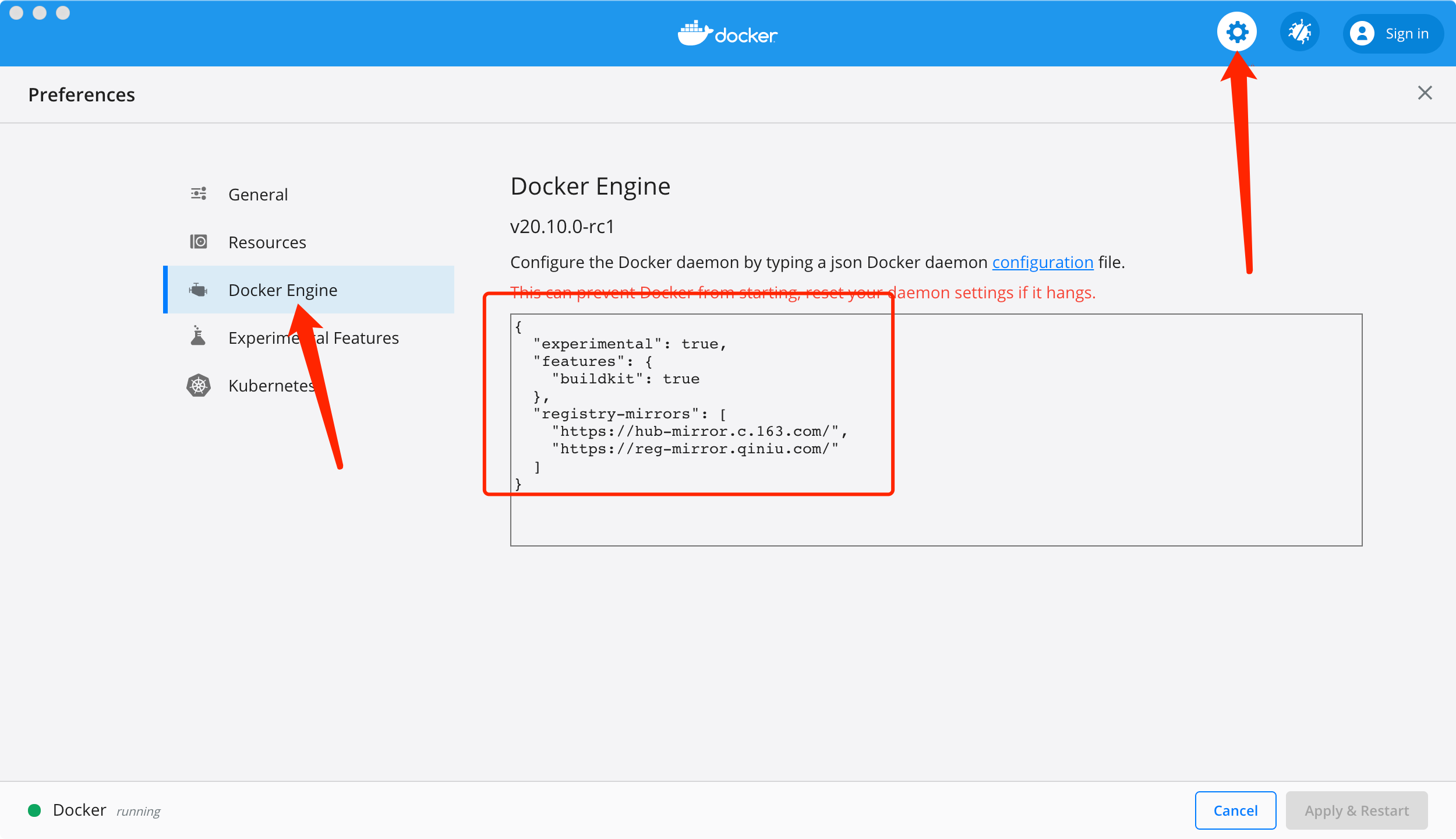Viewport: 1456px width, 839px height.
Task: Select the Docker Engine icon in sidebar
Action: [199, 290]
